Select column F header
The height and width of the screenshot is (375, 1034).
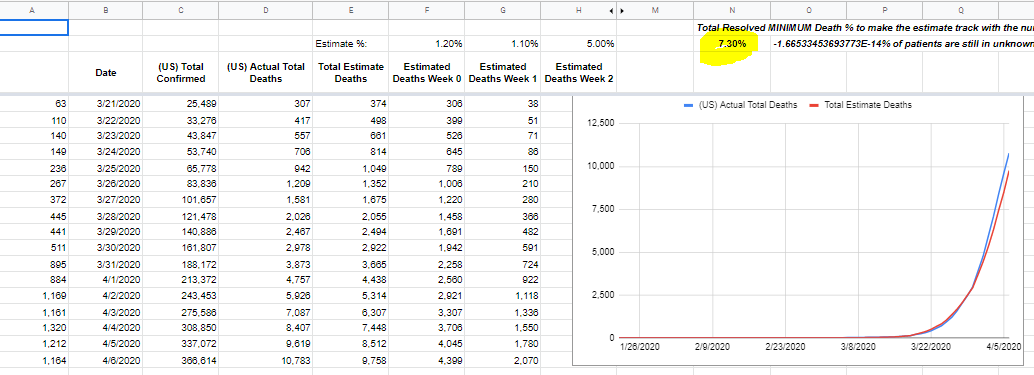(427, 10)
